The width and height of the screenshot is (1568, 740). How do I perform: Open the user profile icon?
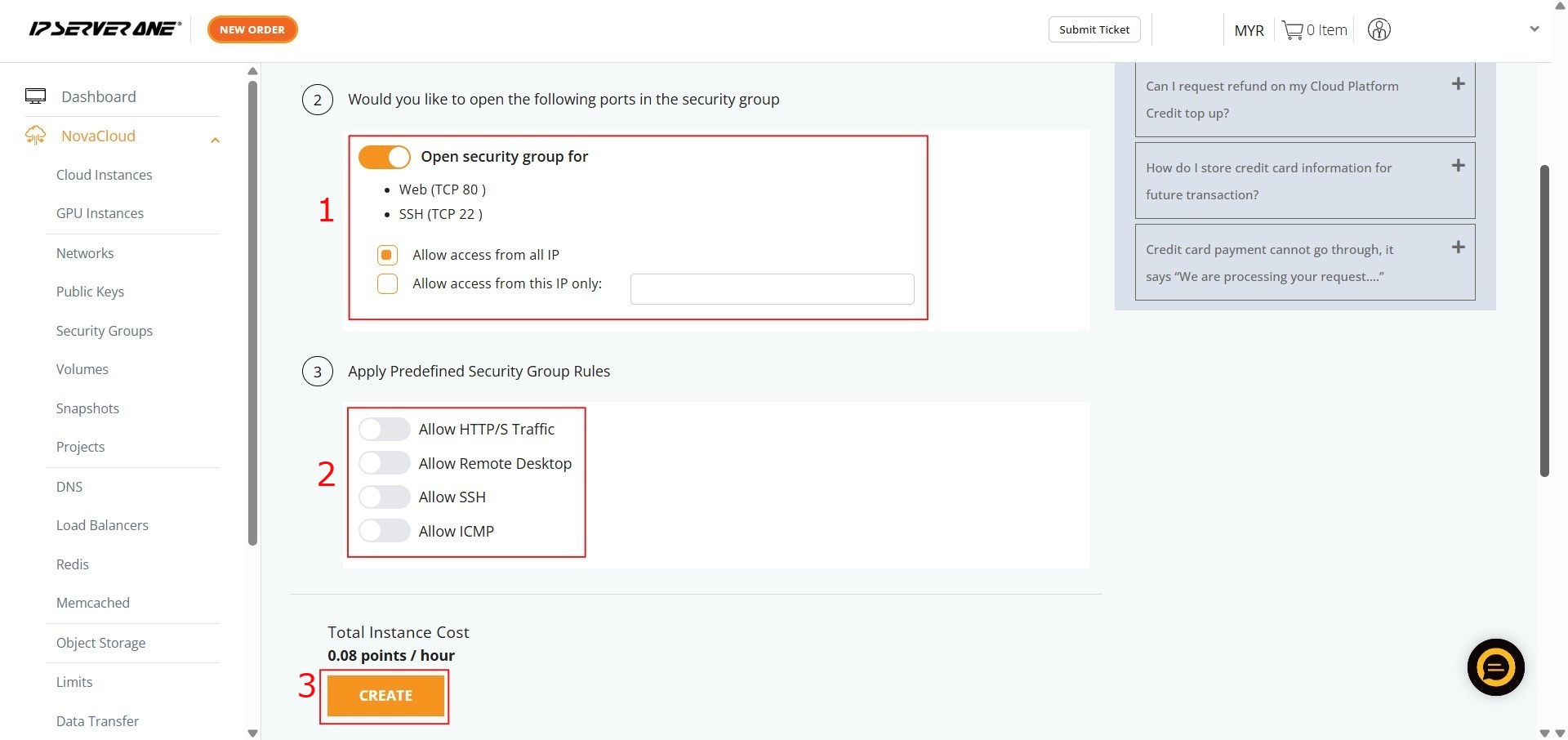[x=1379, y=30]
